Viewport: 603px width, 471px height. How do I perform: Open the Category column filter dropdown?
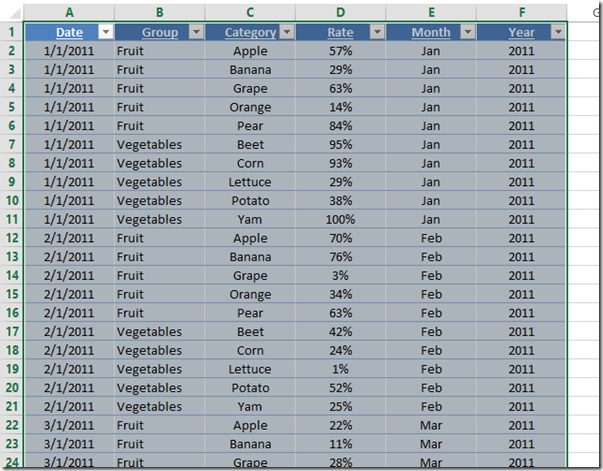click(x=286, y=32)
